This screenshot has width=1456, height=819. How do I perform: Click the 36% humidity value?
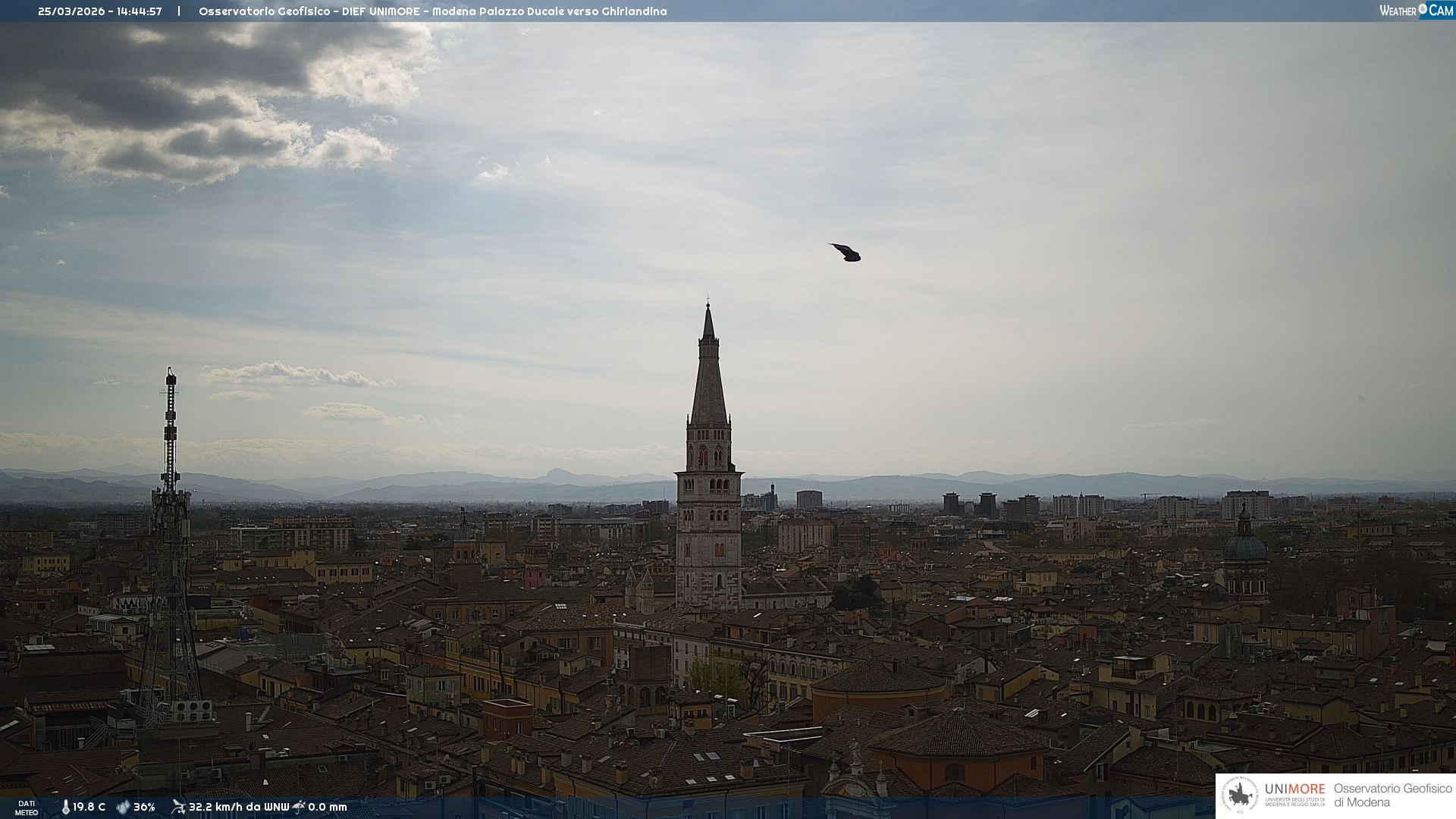click(x=144, y=807)
